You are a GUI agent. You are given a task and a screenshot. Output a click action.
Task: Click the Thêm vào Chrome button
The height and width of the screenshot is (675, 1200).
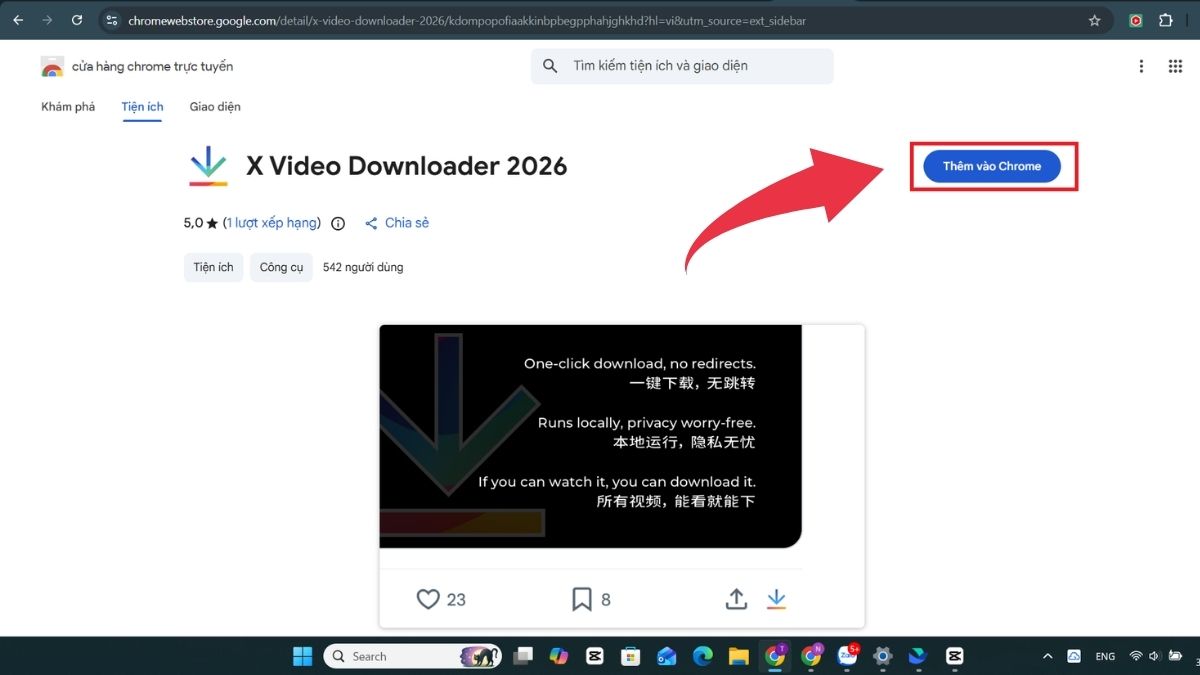(991, 166)
